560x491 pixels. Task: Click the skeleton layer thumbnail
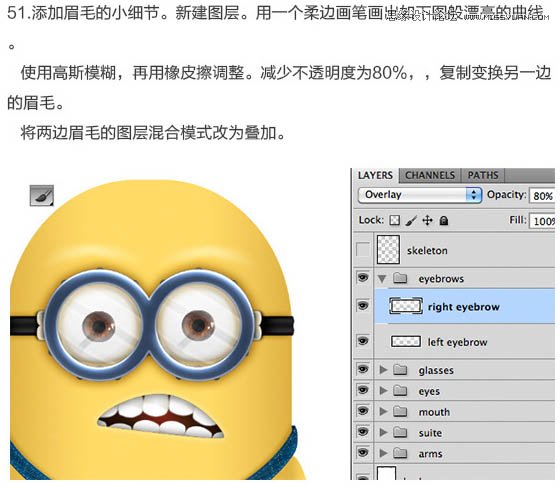[x=388, y=249]
